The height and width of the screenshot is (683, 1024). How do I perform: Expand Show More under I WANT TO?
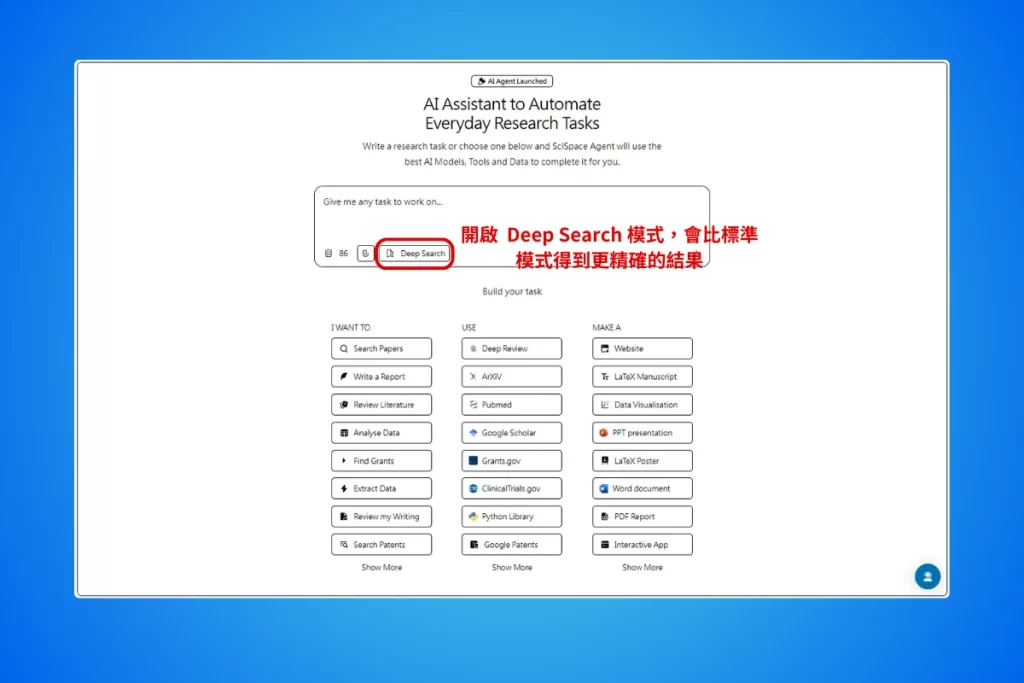point(381,567)
